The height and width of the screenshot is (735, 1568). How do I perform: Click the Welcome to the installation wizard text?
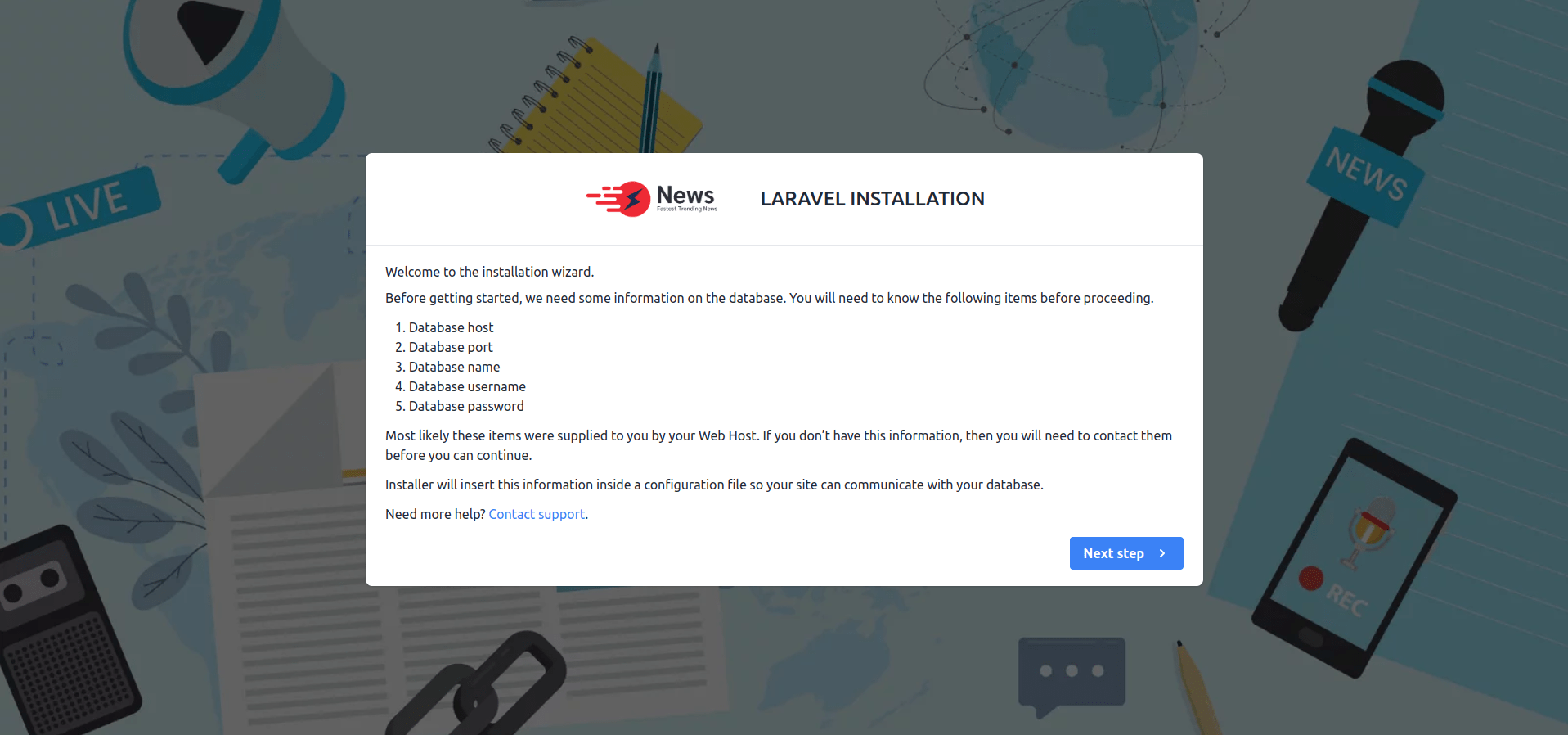tap(489, 272)
